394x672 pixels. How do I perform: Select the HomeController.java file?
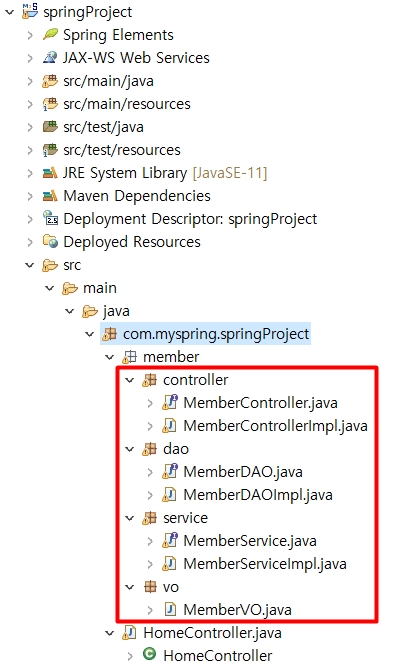(212, 633)
